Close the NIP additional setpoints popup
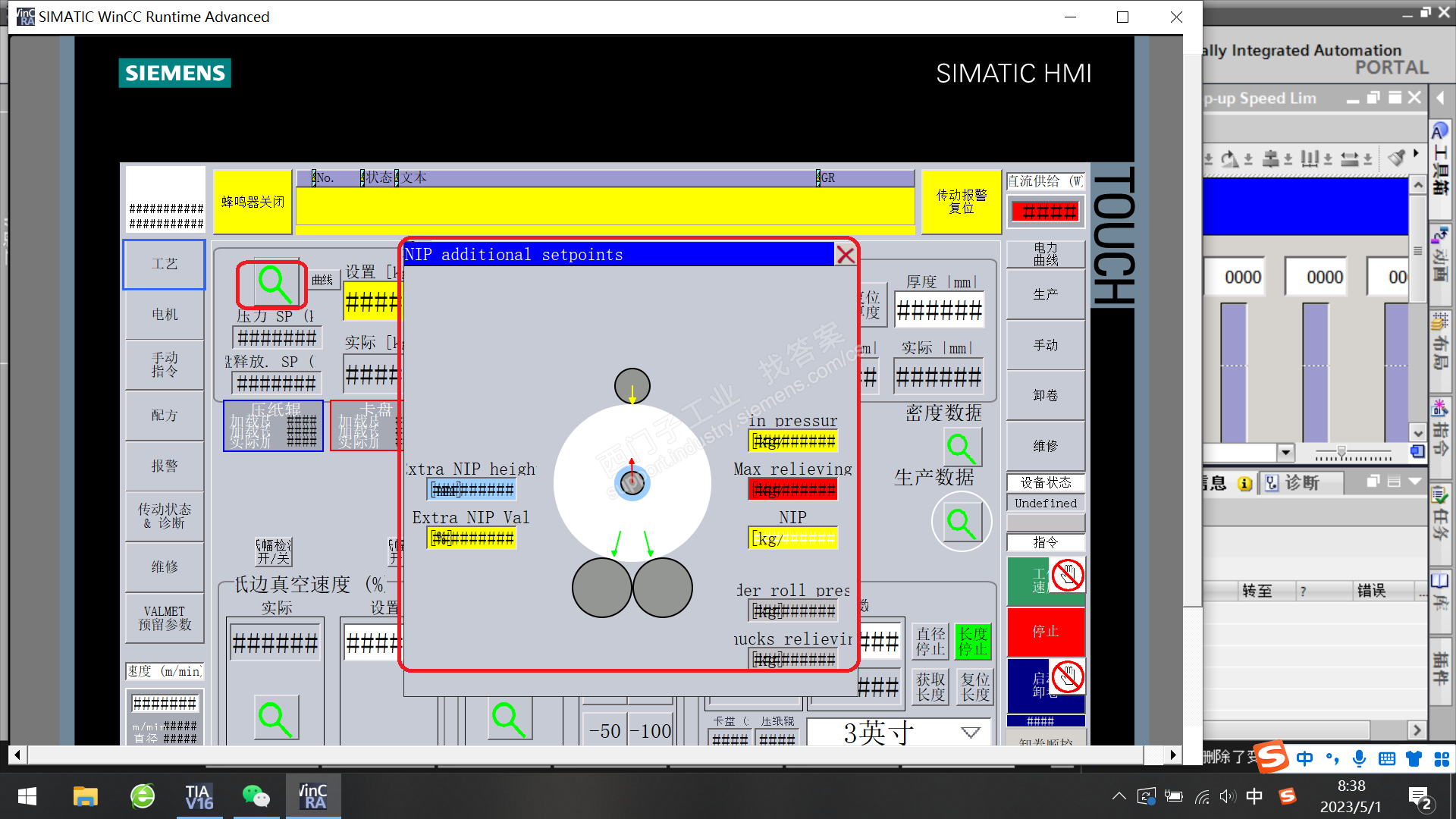The width and height of the screenshot is (1456, 819). pos(845,255)
